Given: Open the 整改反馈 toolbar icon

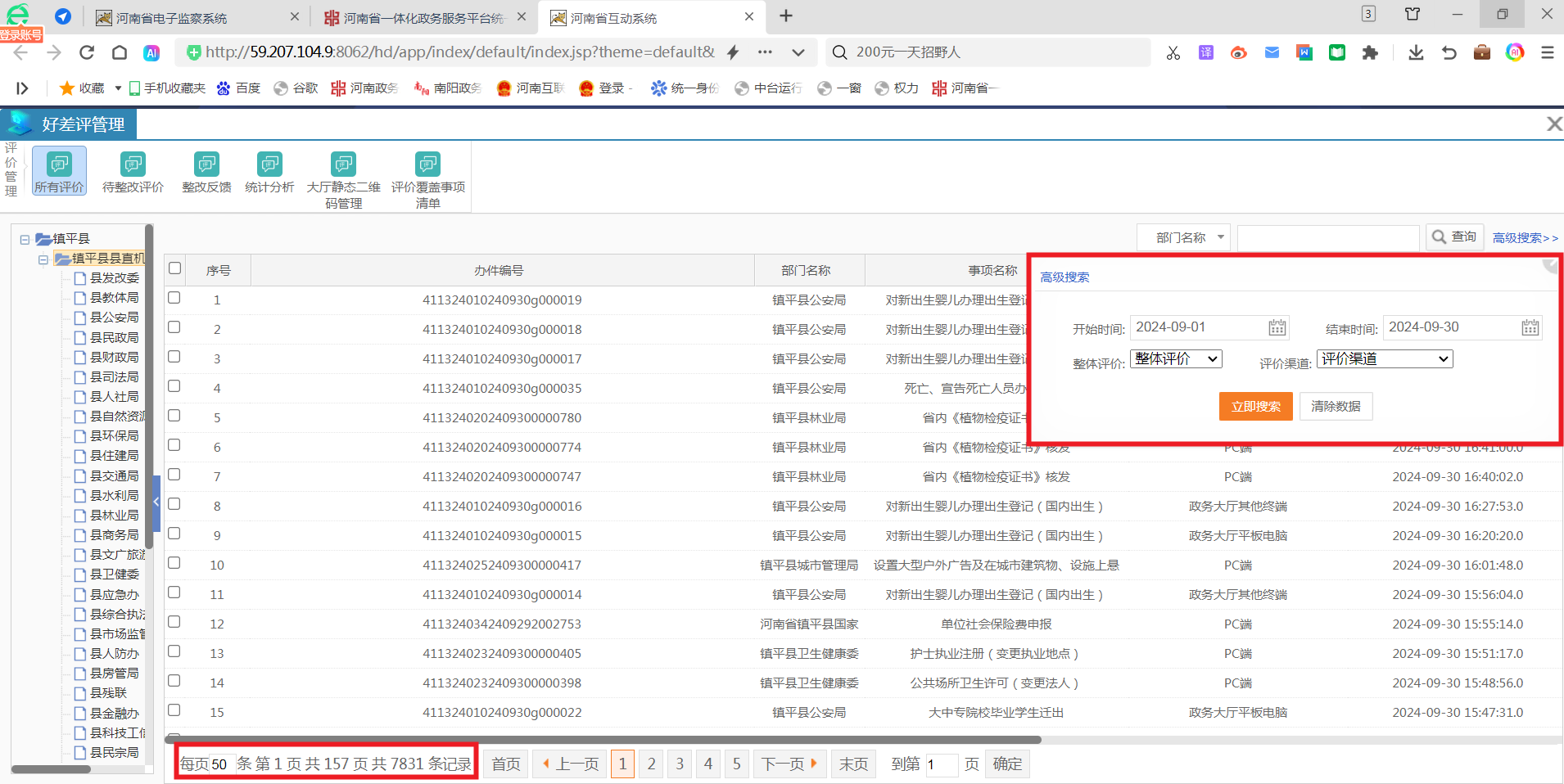Looking at the screenshot, I should point(206,171).
